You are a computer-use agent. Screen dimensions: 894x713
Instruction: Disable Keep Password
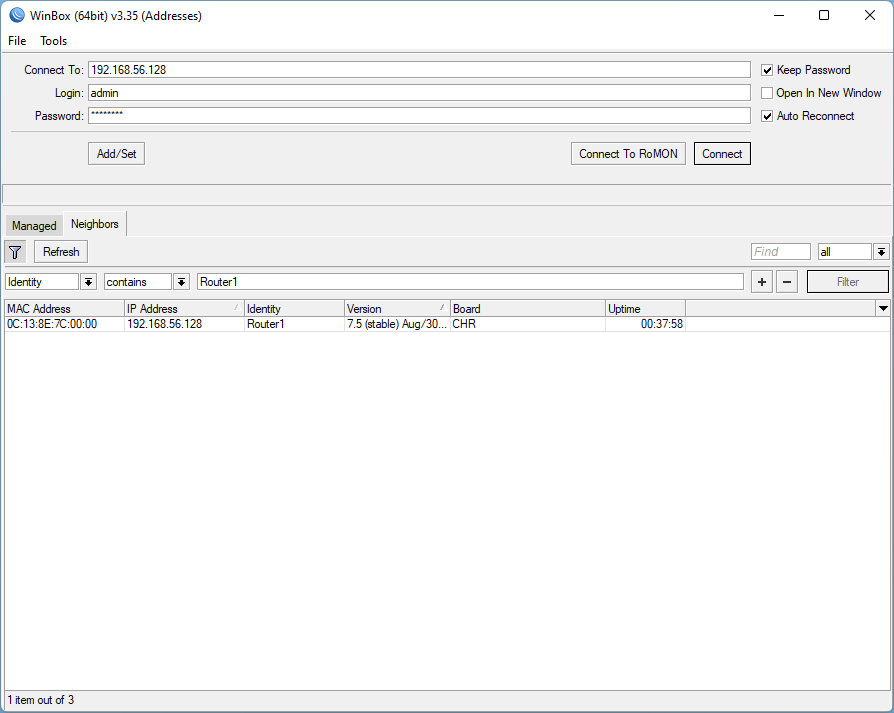[x=766, y=69]
